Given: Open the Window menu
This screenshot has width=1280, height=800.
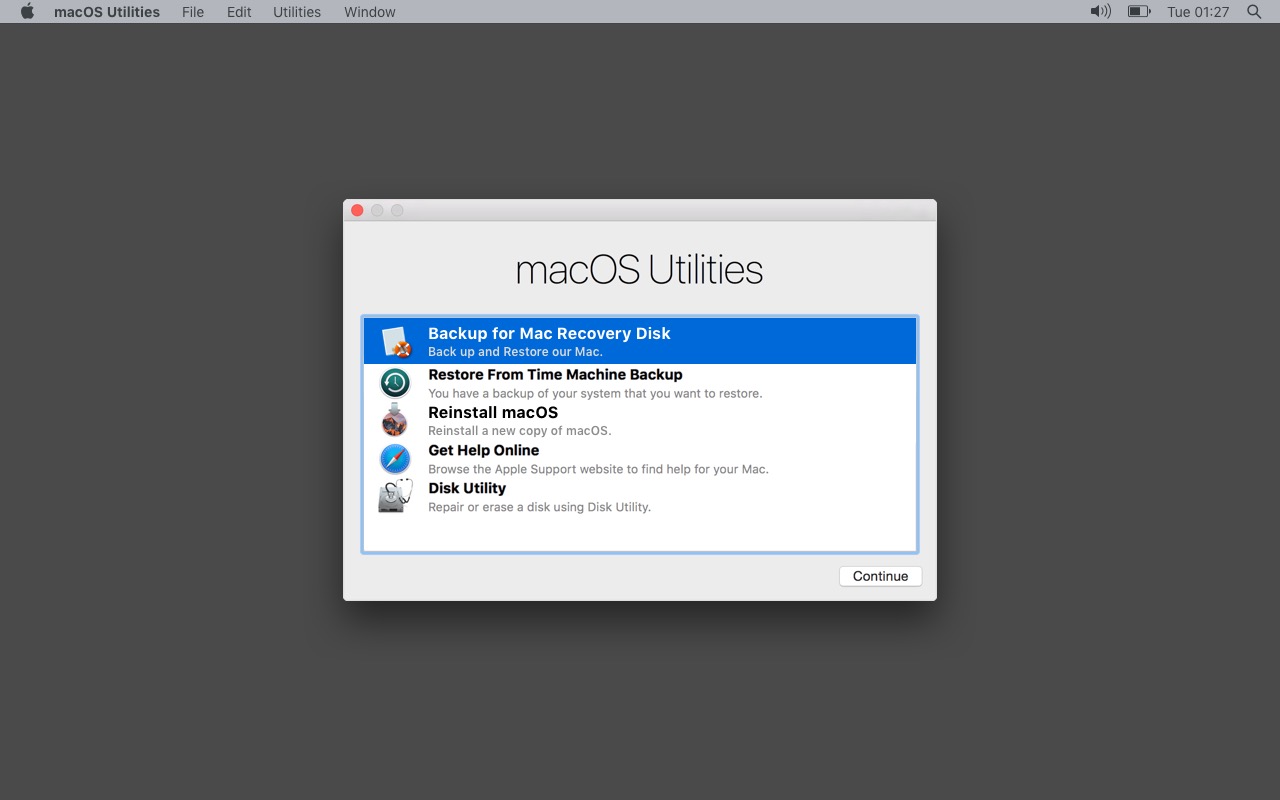Looking at the screenshot, I should click(369, 12).
